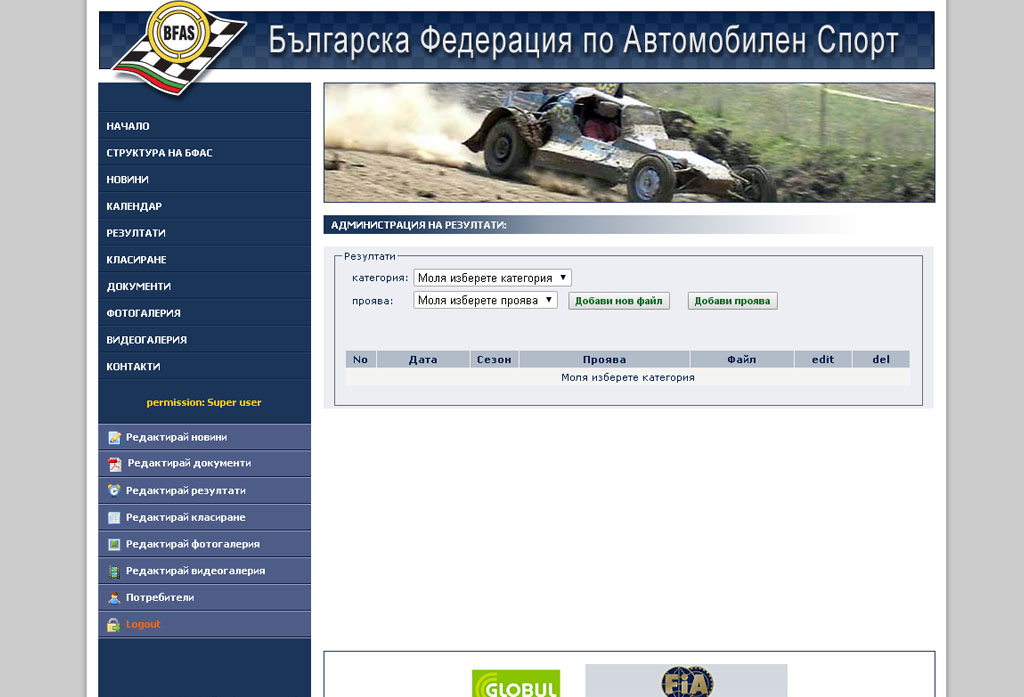Viewport: 1024px width, 697px height.
Task: Click the film icon beside Редактирай видеогалерия
Action: [x=114, y=571]
